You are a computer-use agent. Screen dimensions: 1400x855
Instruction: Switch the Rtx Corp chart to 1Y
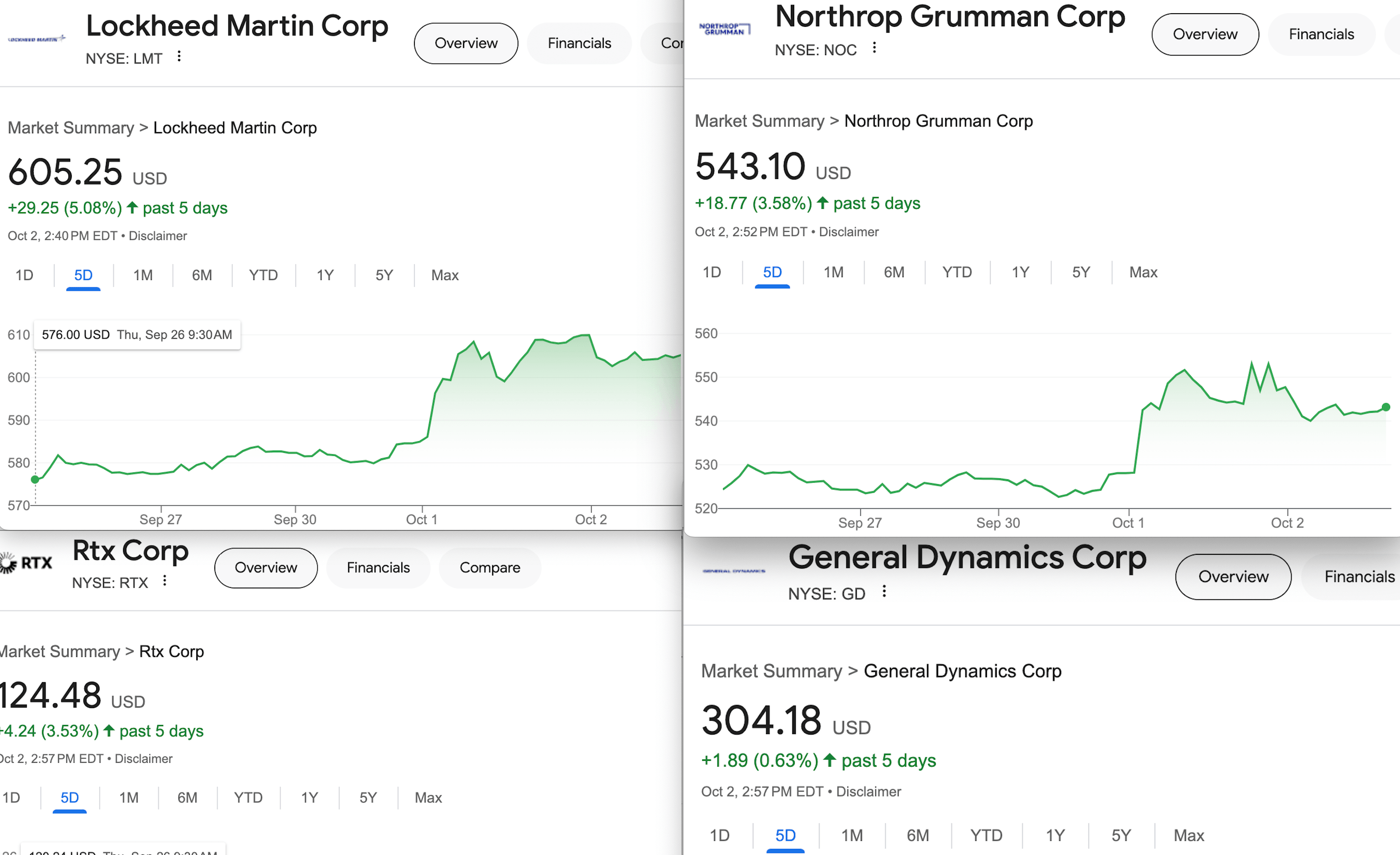click(x=309, y=797)
